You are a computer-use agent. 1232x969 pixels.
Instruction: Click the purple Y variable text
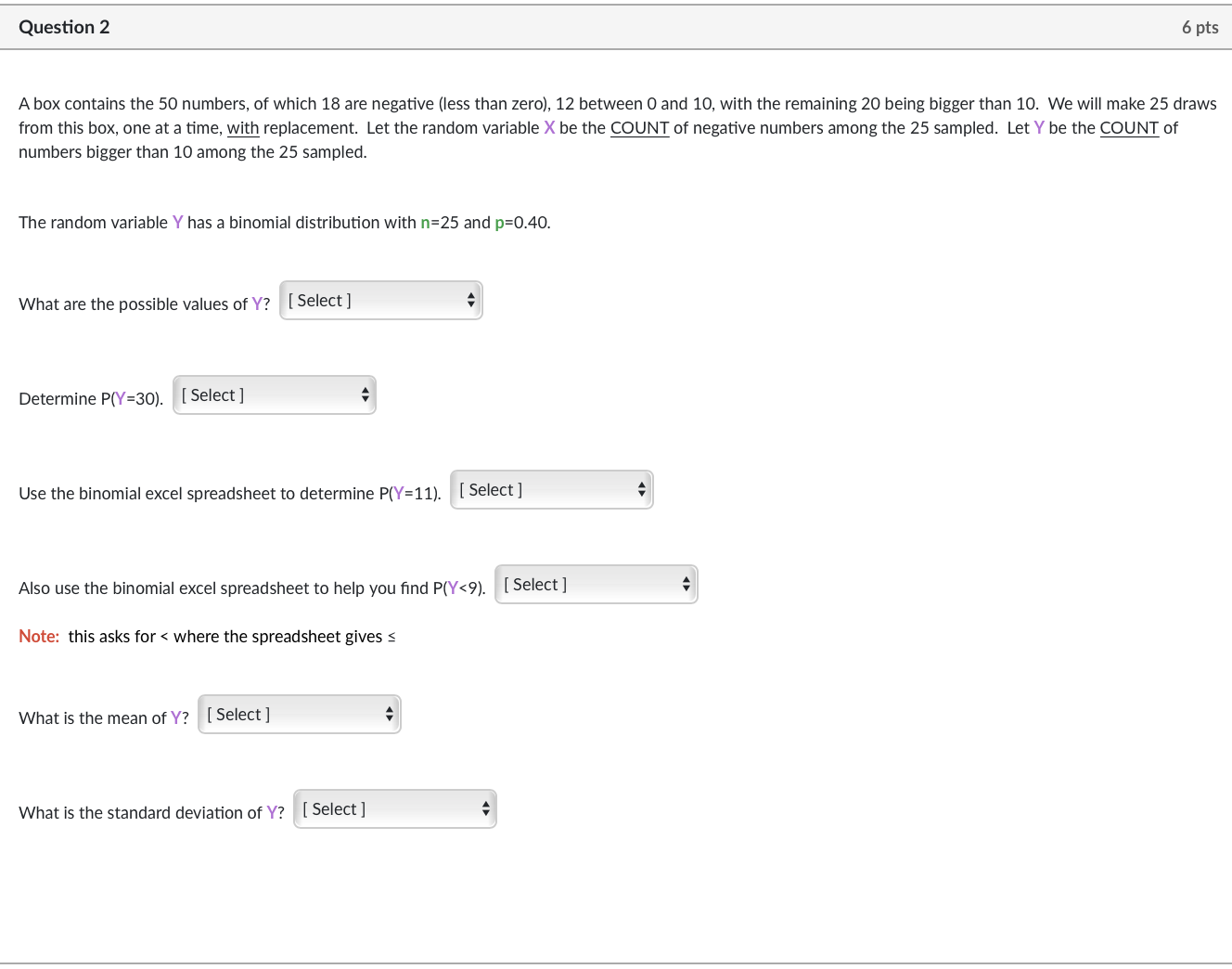coord(177,223)
